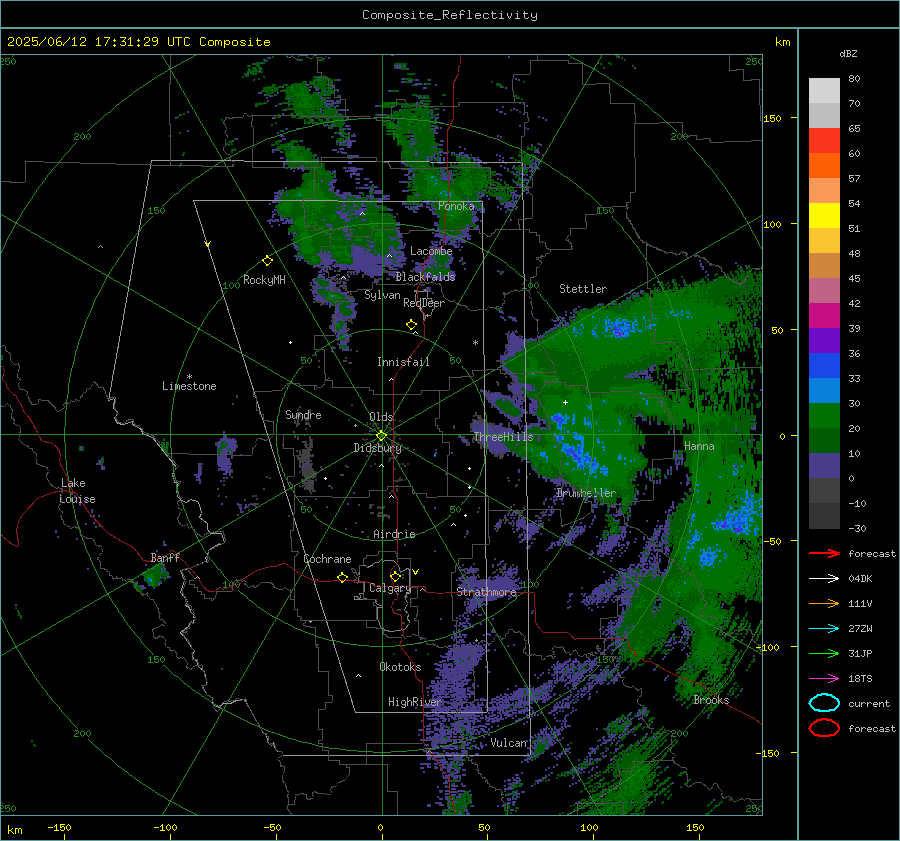Select the white 04DK arrow icon

point(824,578)
